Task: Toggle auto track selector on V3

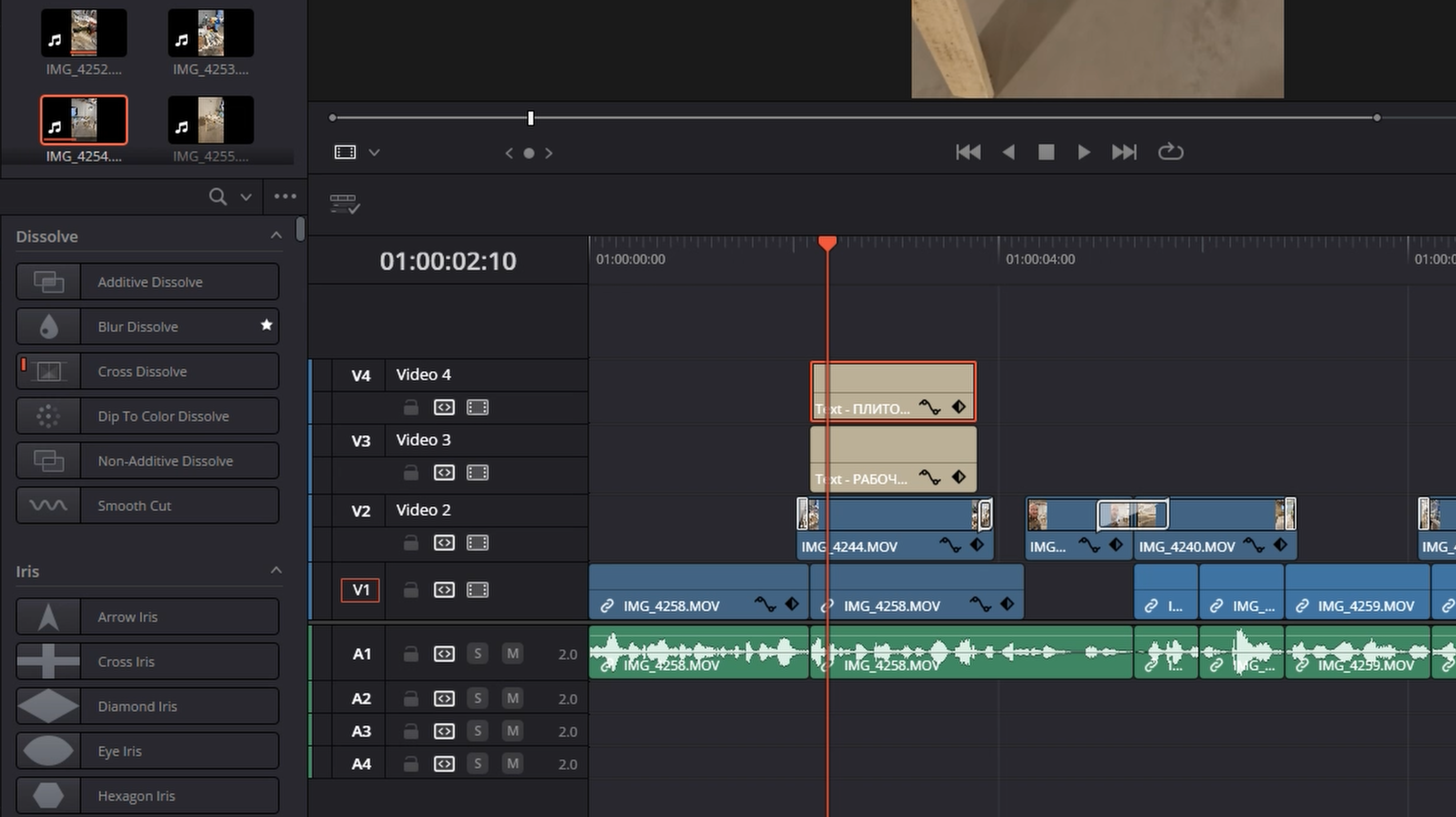Action: point(444,473)
